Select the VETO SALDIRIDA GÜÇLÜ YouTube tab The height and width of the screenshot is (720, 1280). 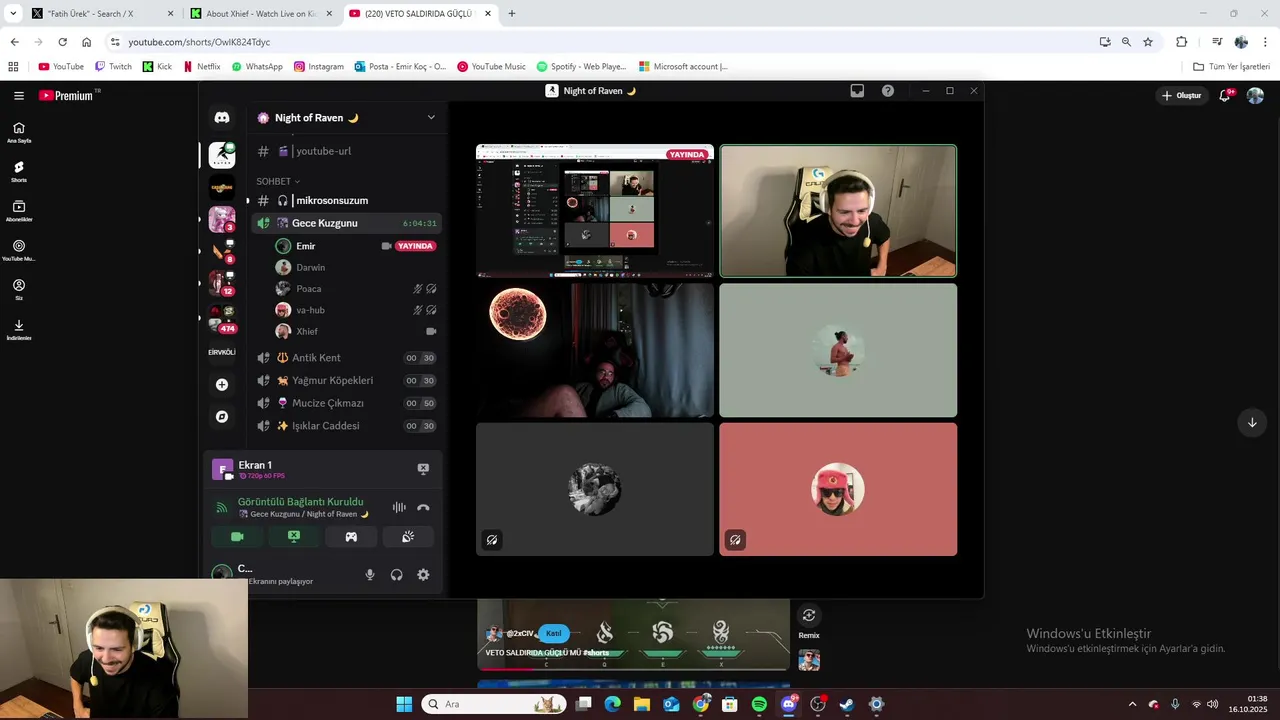(x=420, y=14)
